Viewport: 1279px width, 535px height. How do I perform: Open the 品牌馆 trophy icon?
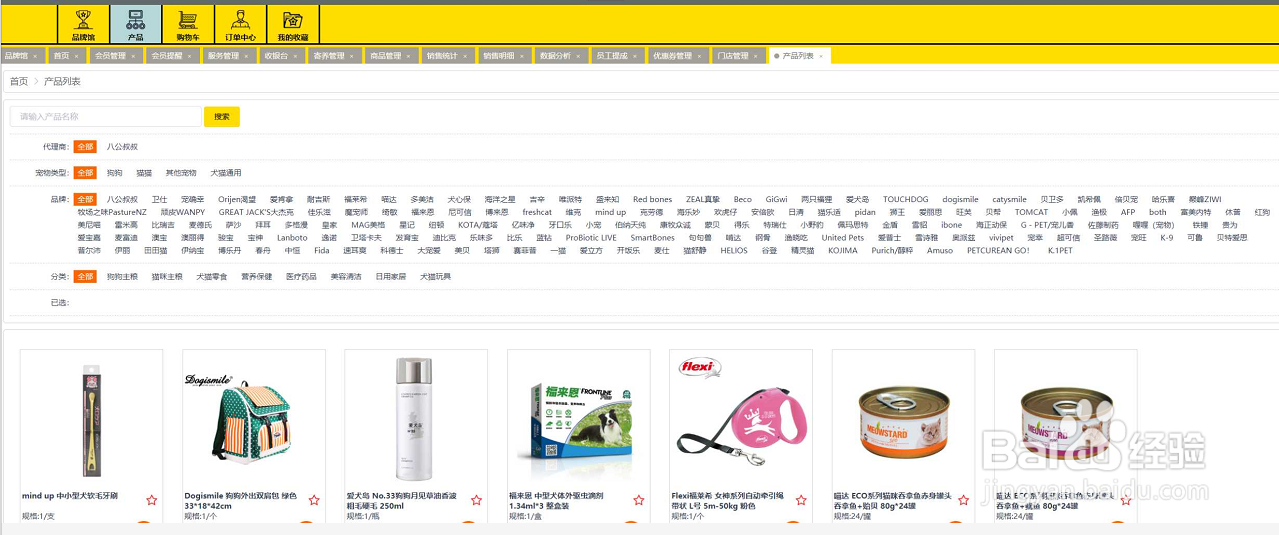point(83,24)
